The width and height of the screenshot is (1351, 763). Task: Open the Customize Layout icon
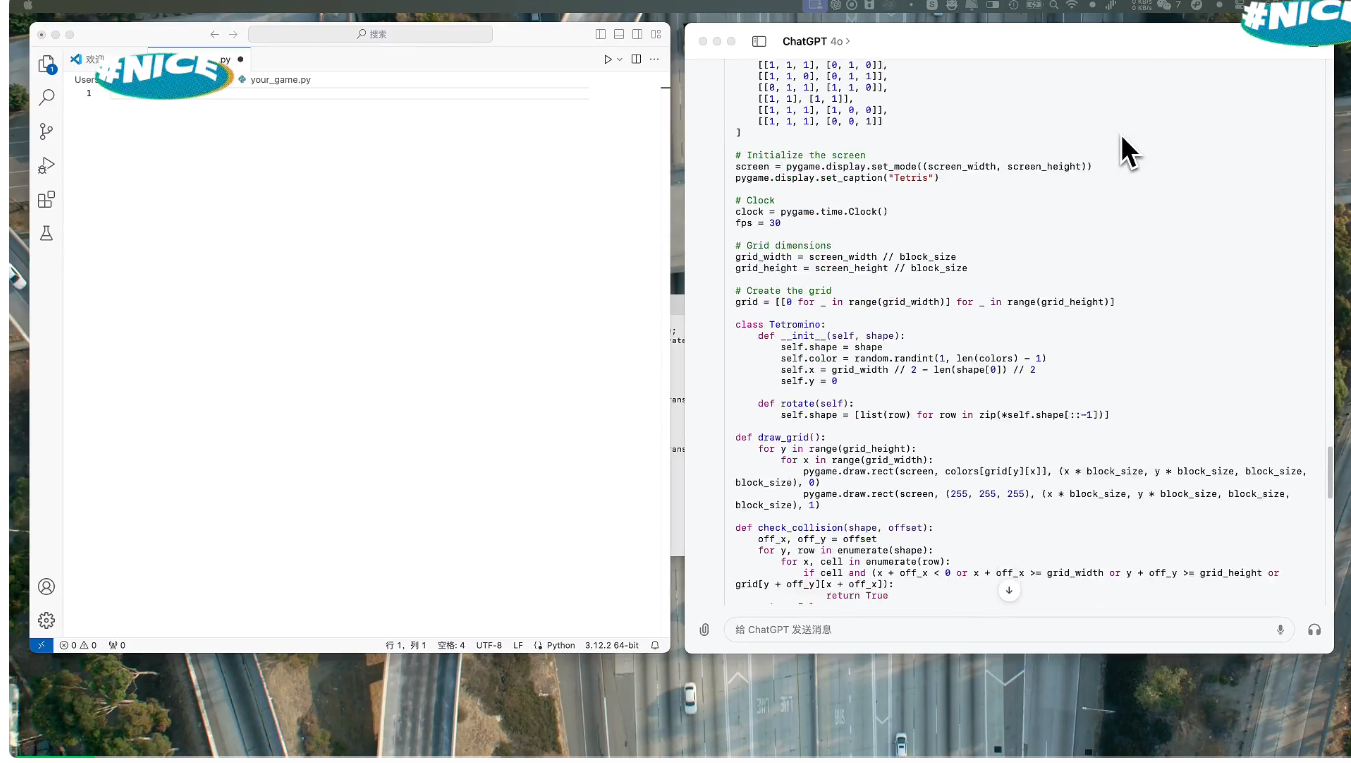(656, 34)
